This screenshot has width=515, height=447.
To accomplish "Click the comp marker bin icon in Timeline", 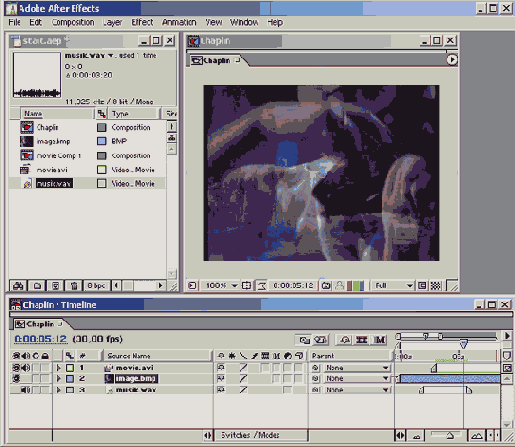I will (507, 356).
